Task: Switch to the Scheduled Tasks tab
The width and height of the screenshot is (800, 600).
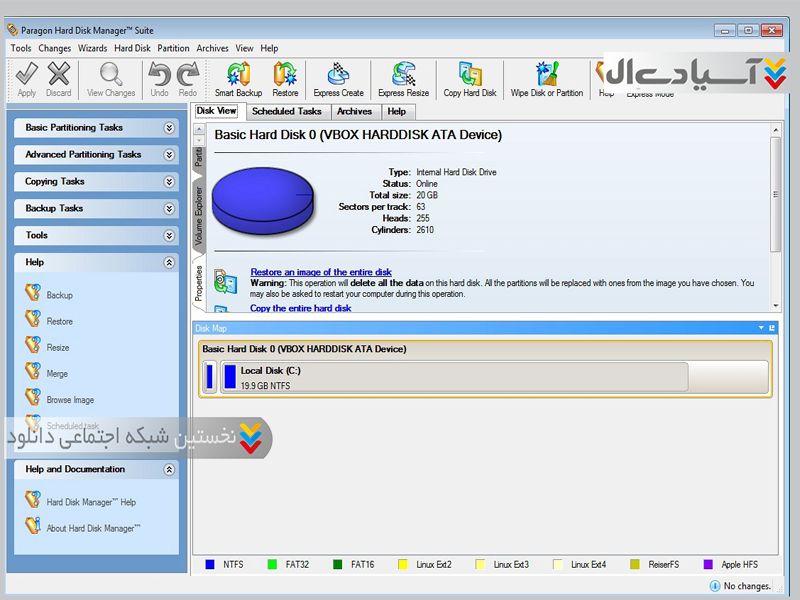Action: click(x=286, y=111)
